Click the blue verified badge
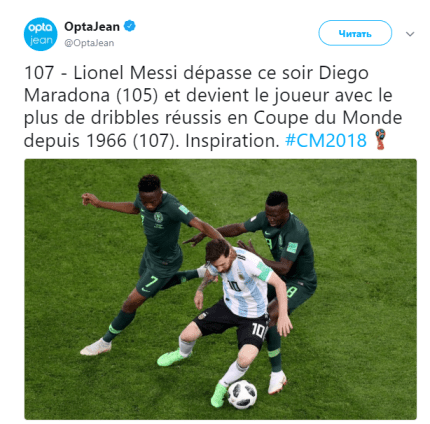The width and height of the screenshot is (430, 424). click(130, 26)
